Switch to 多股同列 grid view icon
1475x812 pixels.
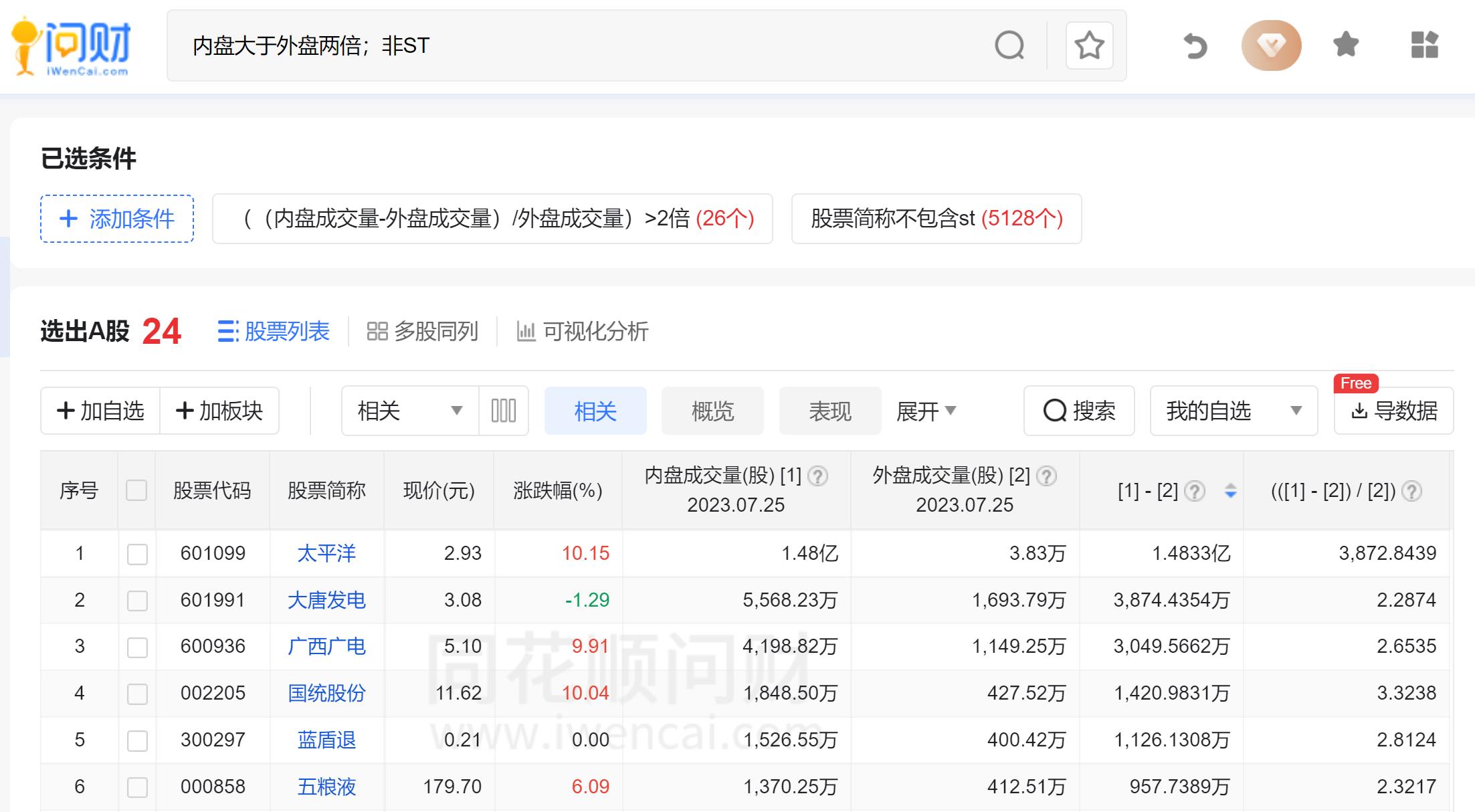[379, 331]
